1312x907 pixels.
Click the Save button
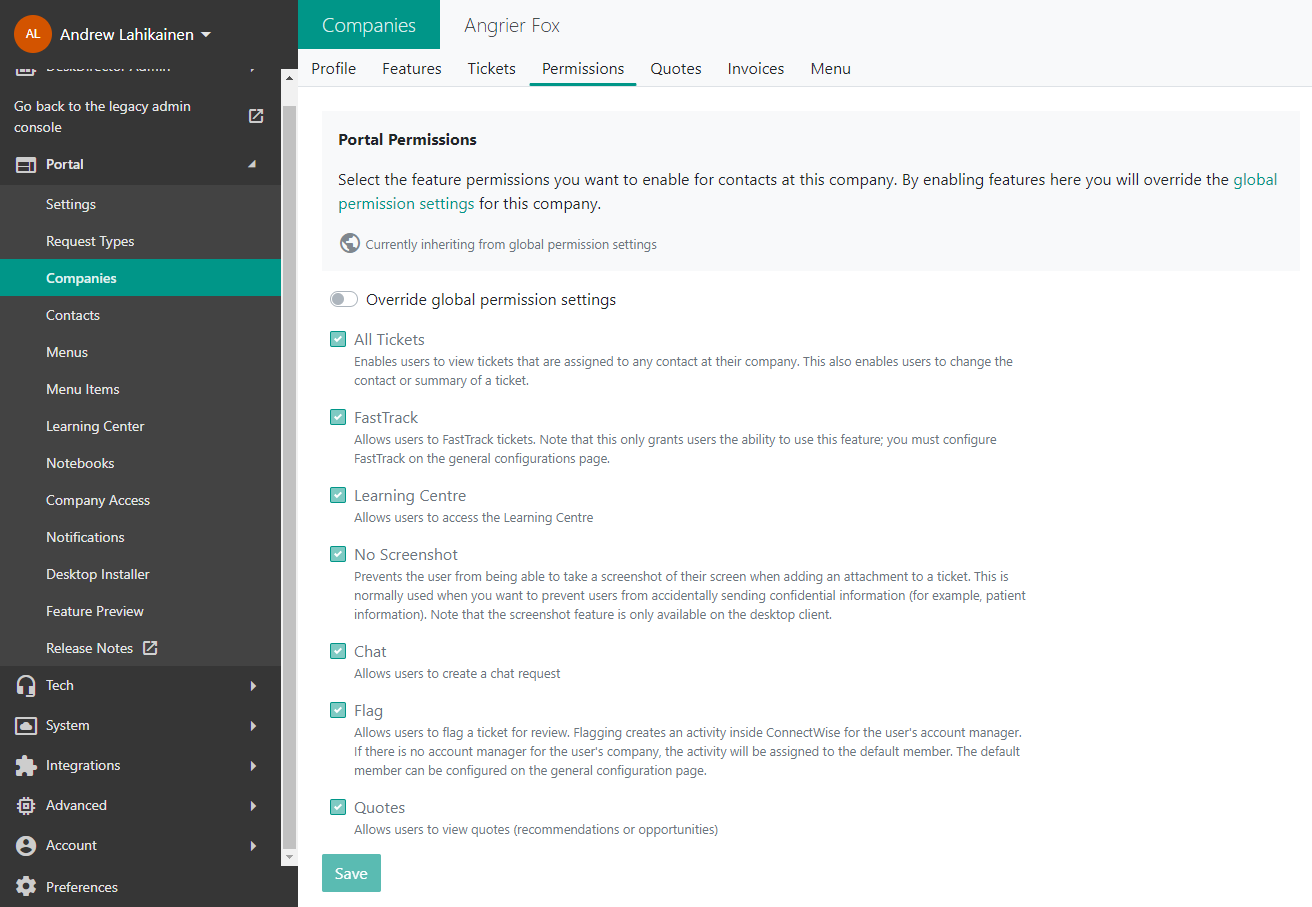pyautogui.click(x=351, y=873)
